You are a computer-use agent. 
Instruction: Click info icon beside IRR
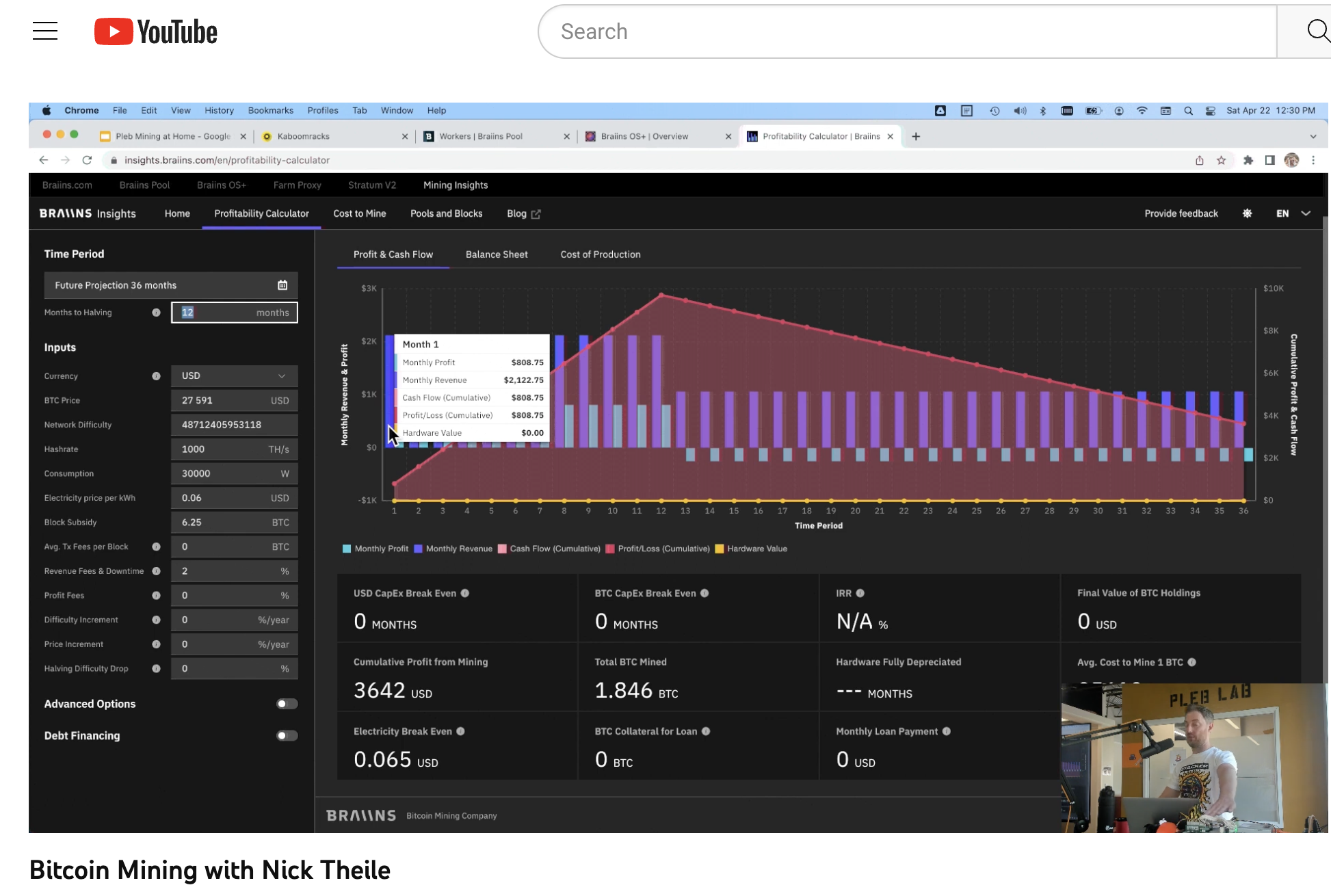coord(860,593)
